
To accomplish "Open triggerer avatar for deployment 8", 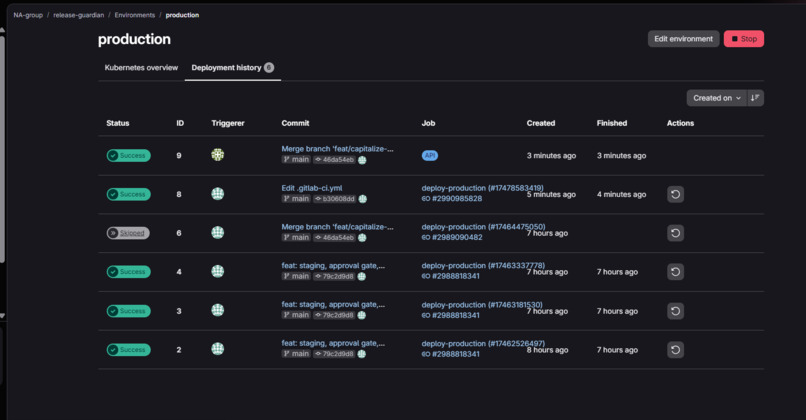I will coord(217,194).
